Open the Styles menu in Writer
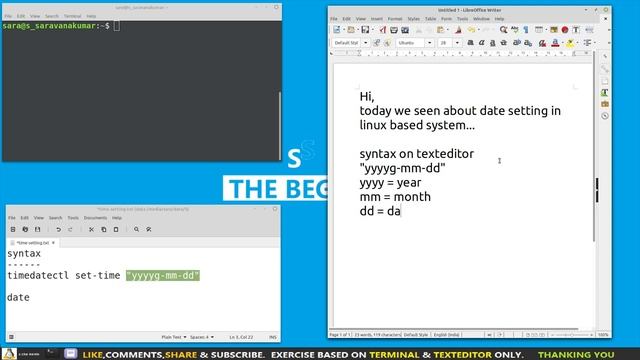Image resolution: width=640 pixels, height=360 pixels. click(x=413, y=19)
